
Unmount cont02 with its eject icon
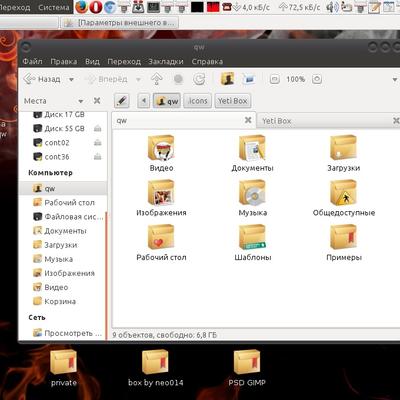98,143
